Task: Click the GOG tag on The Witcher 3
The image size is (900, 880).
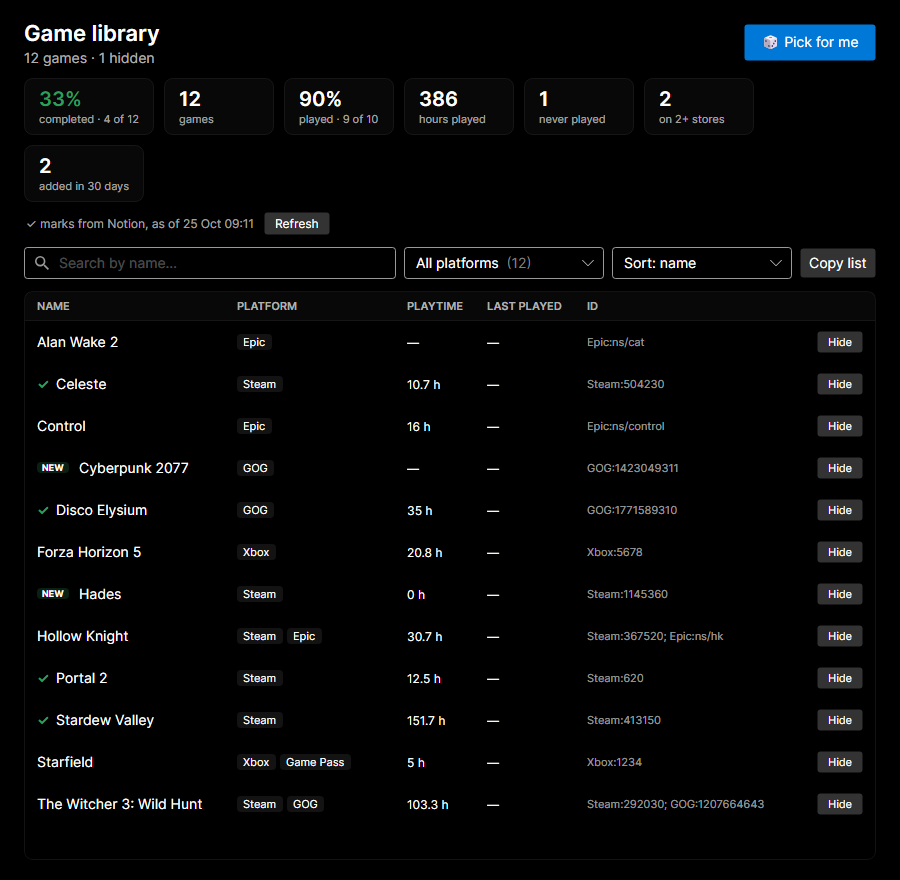Action: [305, 804]
